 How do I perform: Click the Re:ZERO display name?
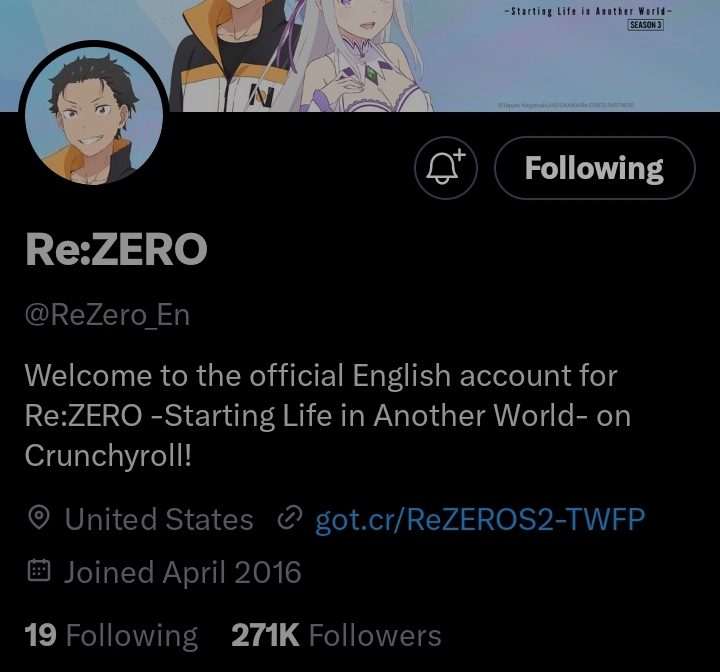point(116,249)
